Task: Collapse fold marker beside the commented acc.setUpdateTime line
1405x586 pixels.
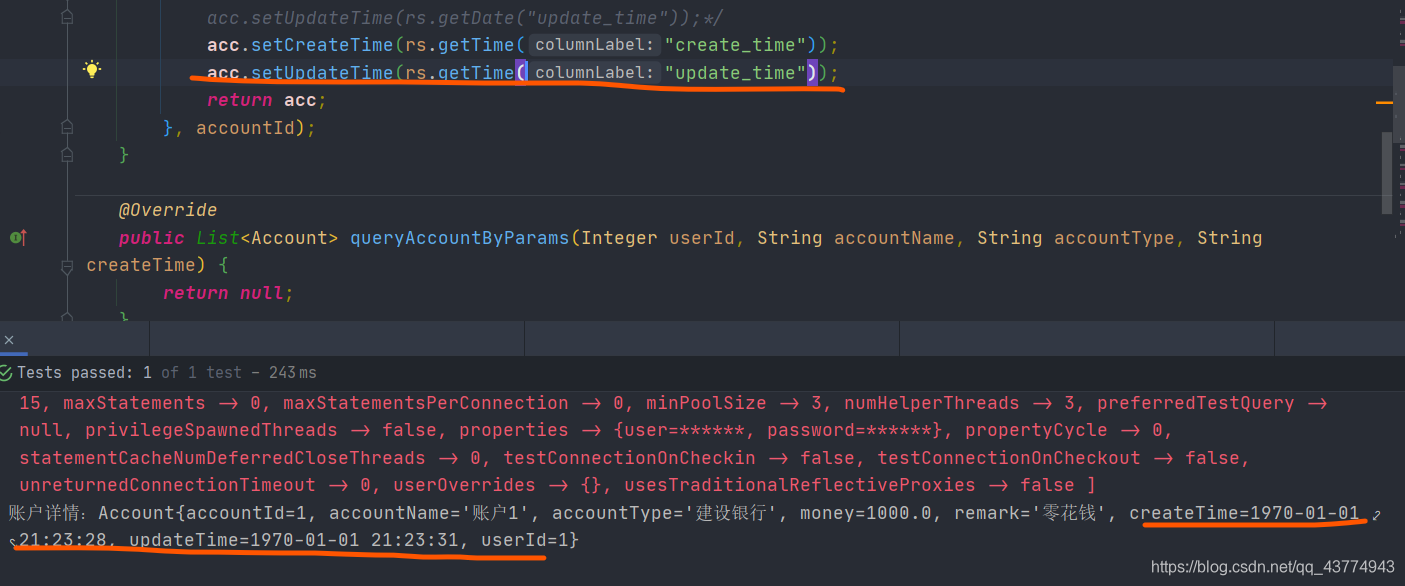Action: pos(67,18)
